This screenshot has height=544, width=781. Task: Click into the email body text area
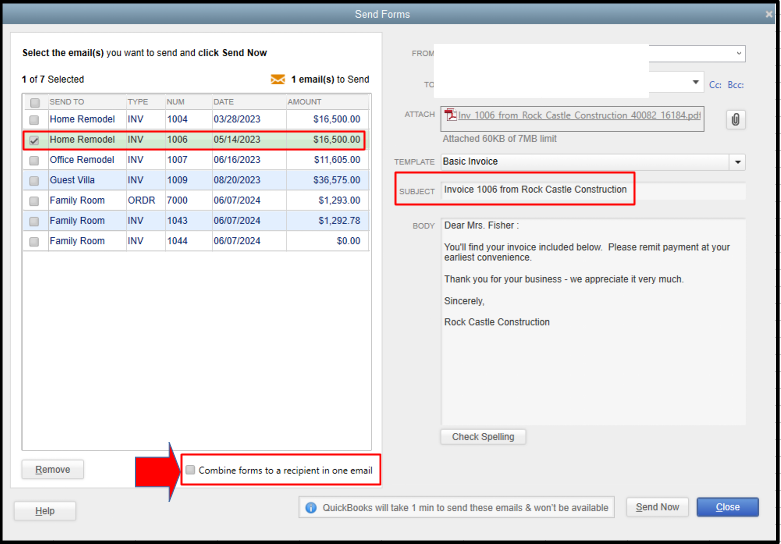point(594,321)
